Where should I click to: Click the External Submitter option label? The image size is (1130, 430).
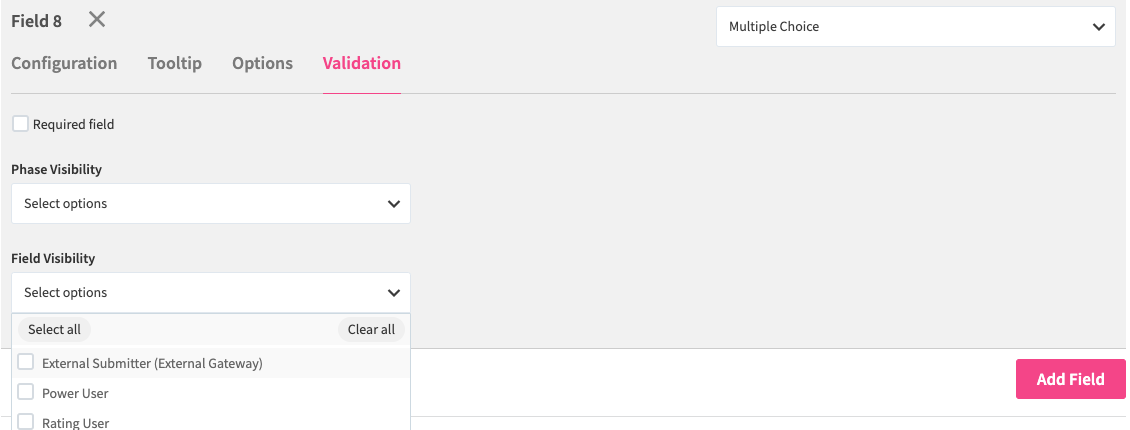[x=152, y=363]
